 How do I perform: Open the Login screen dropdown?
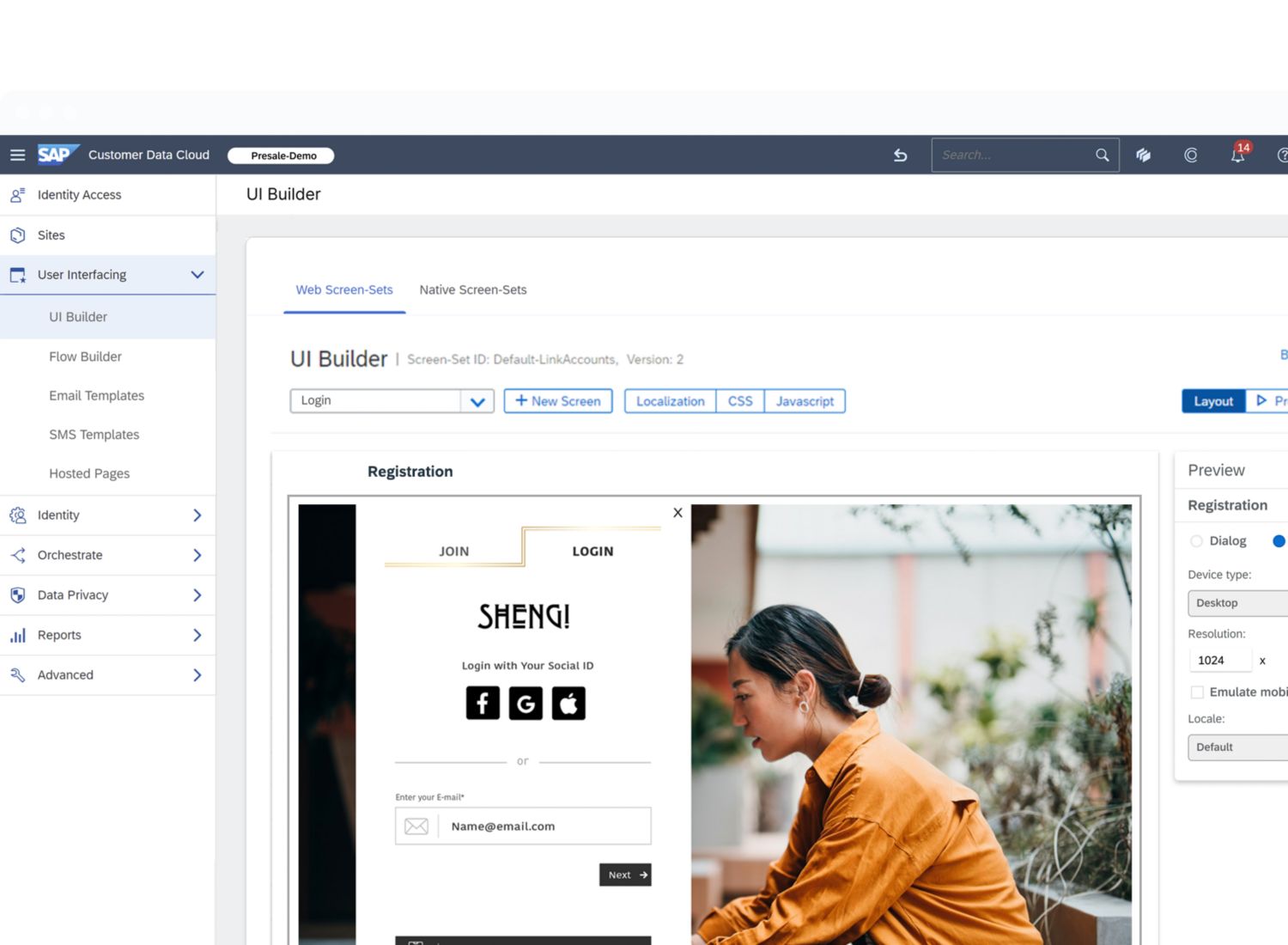(x=477, y=401)
